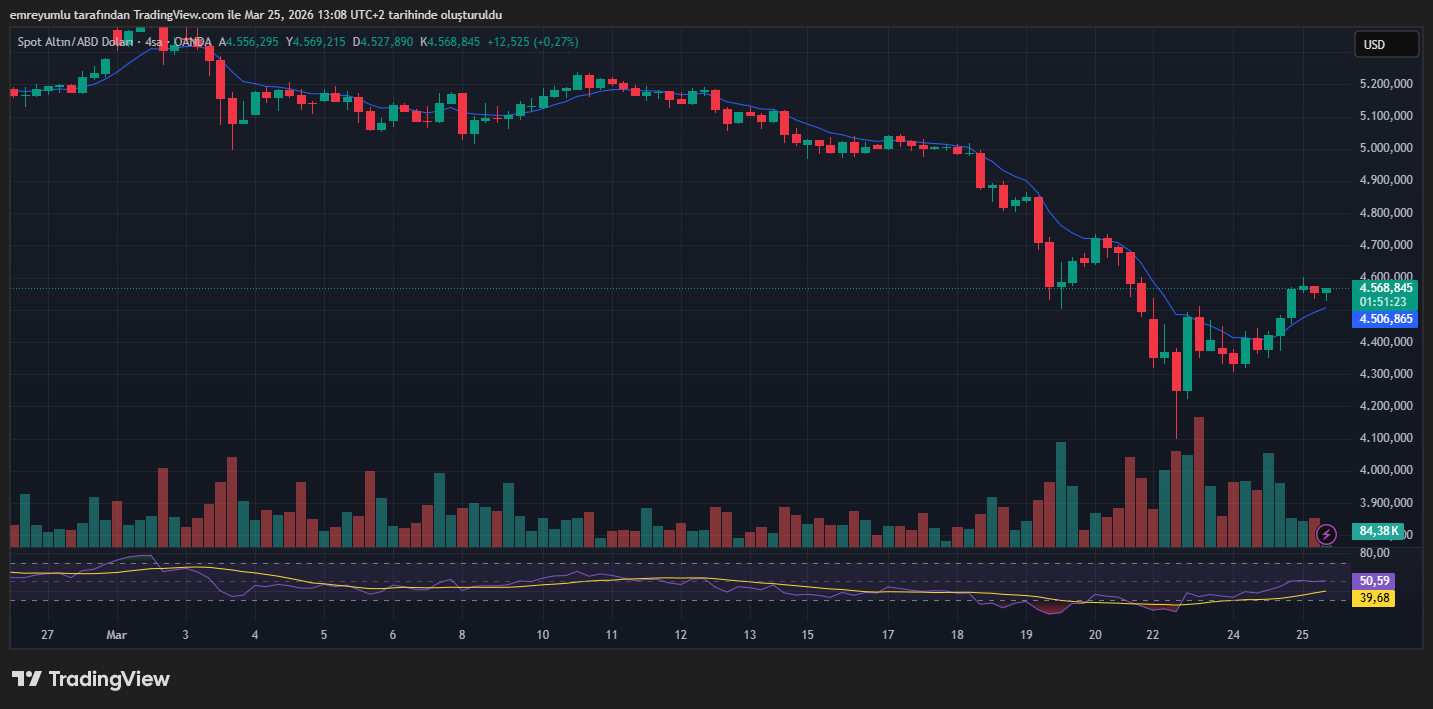Viewport: 1433px width, 709px height.
Task: Click the TradingView logo at bottom
Action: (x=91, y=679)
